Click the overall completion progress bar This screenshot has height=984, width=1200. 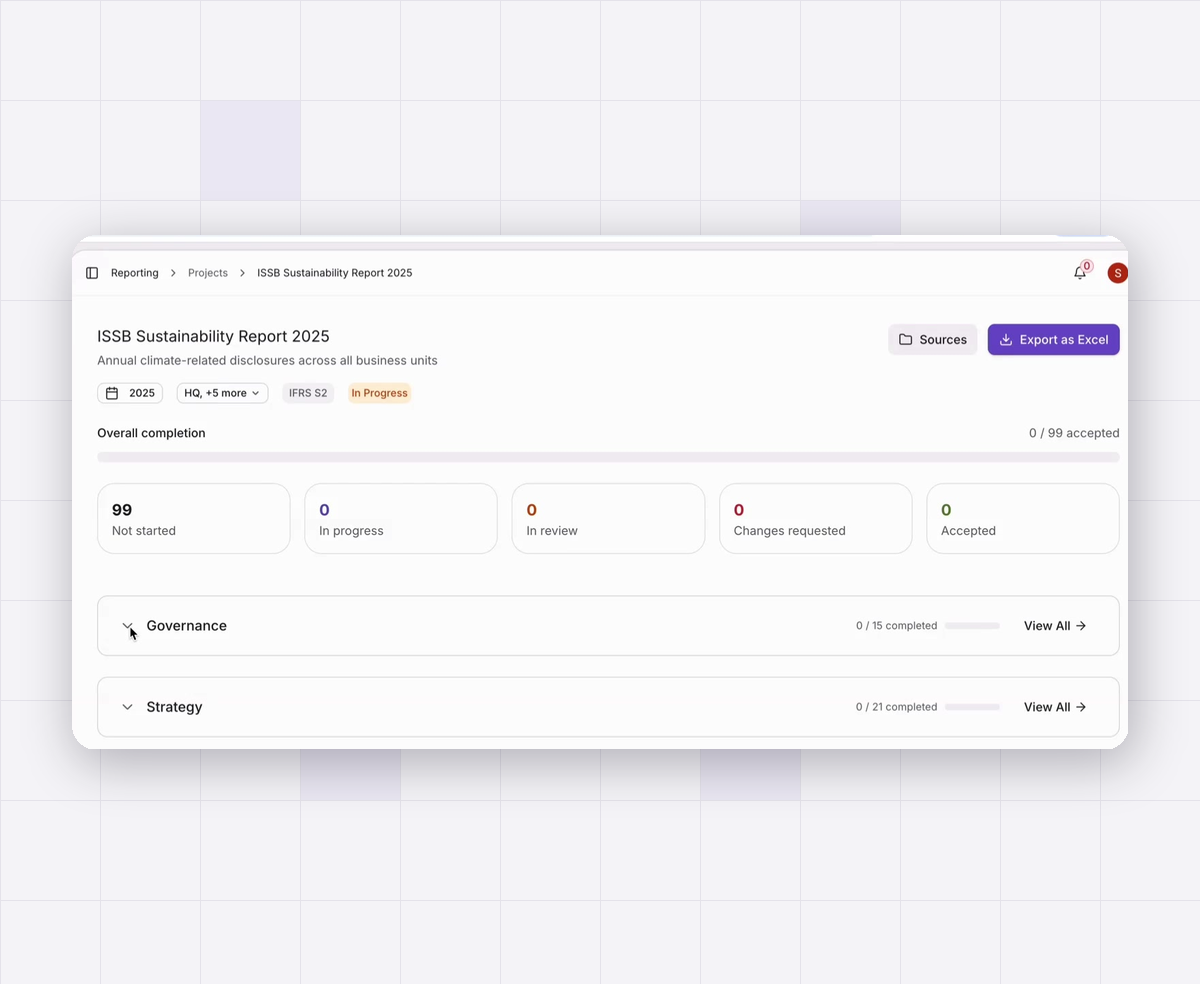coord(608,457)
